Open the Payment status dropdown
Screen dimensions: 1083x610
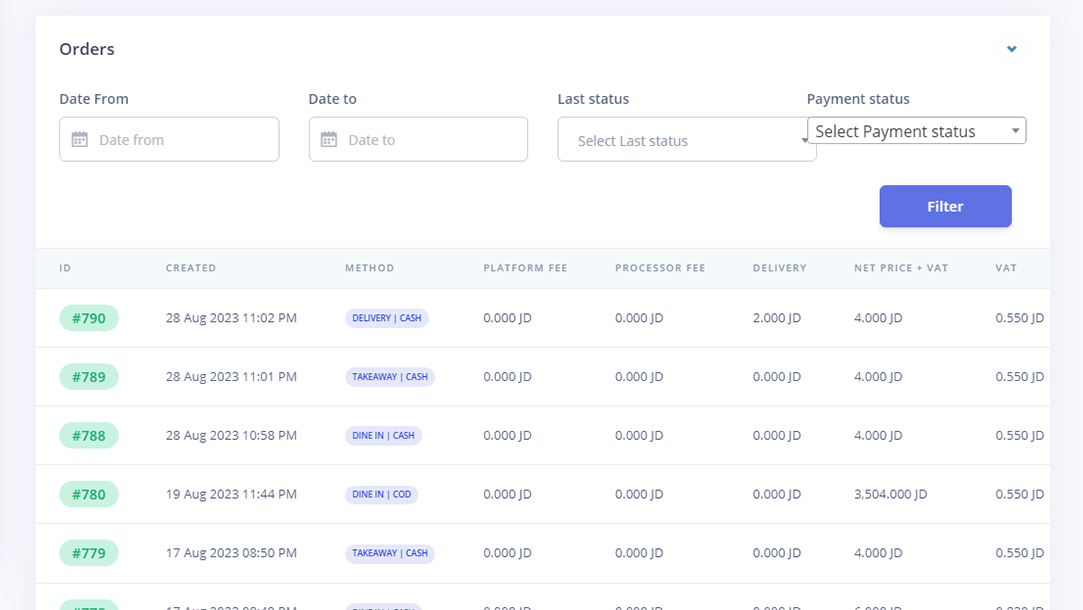pos(916,131)
